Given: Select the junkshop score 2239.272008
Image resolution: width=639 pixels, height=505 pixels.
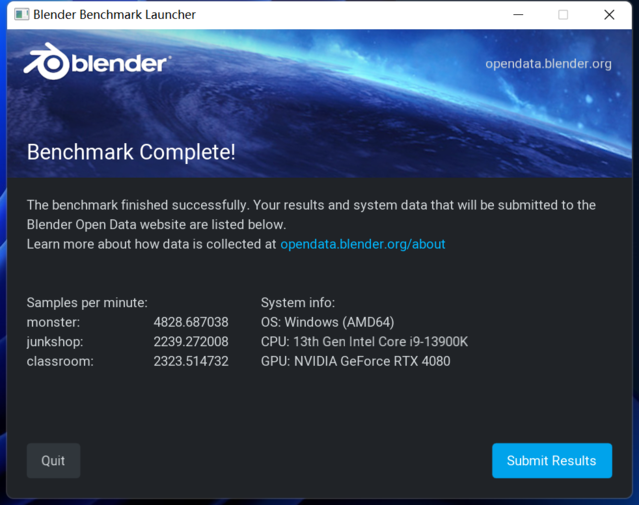Looking at the screenshot, I should coord(191,342).
